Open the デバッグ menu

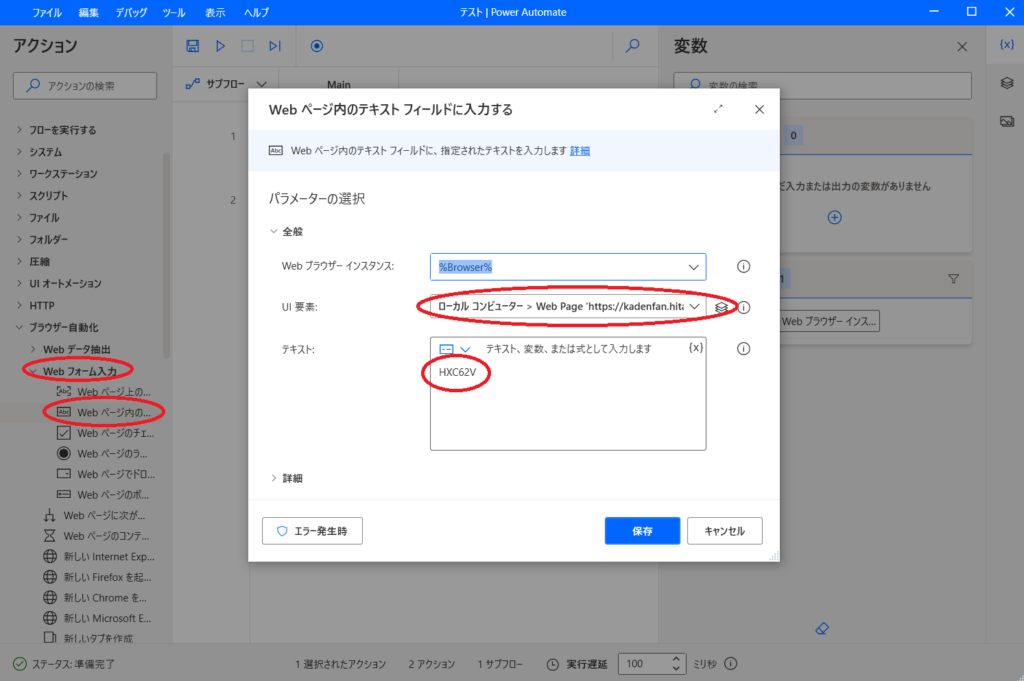tap(131, 12)
